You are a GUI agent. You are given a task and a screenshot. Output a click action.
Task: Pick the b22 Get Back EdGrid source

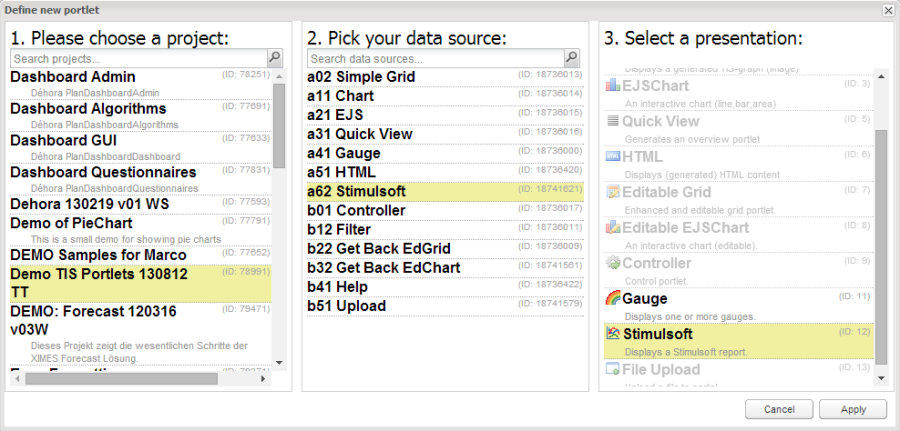(x=445, y=248)
